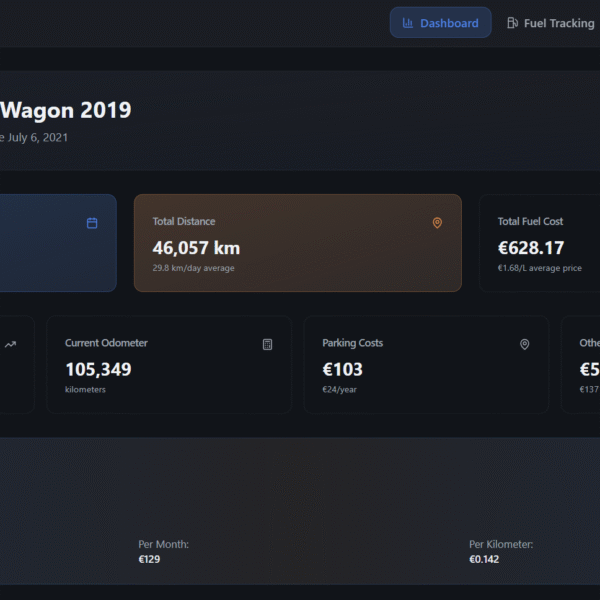Switch to the Fuel Tracking tab

coord(558,23)
